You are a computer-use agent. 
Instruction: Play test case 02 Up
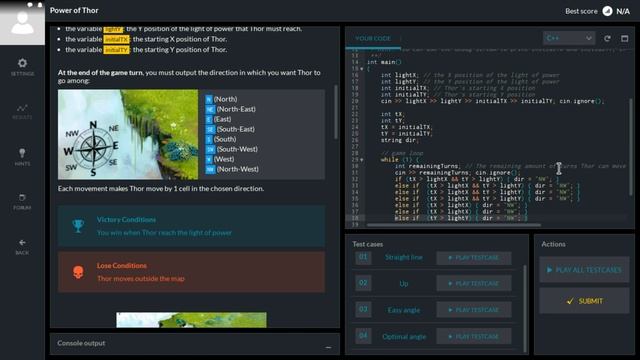coord(473,283)
